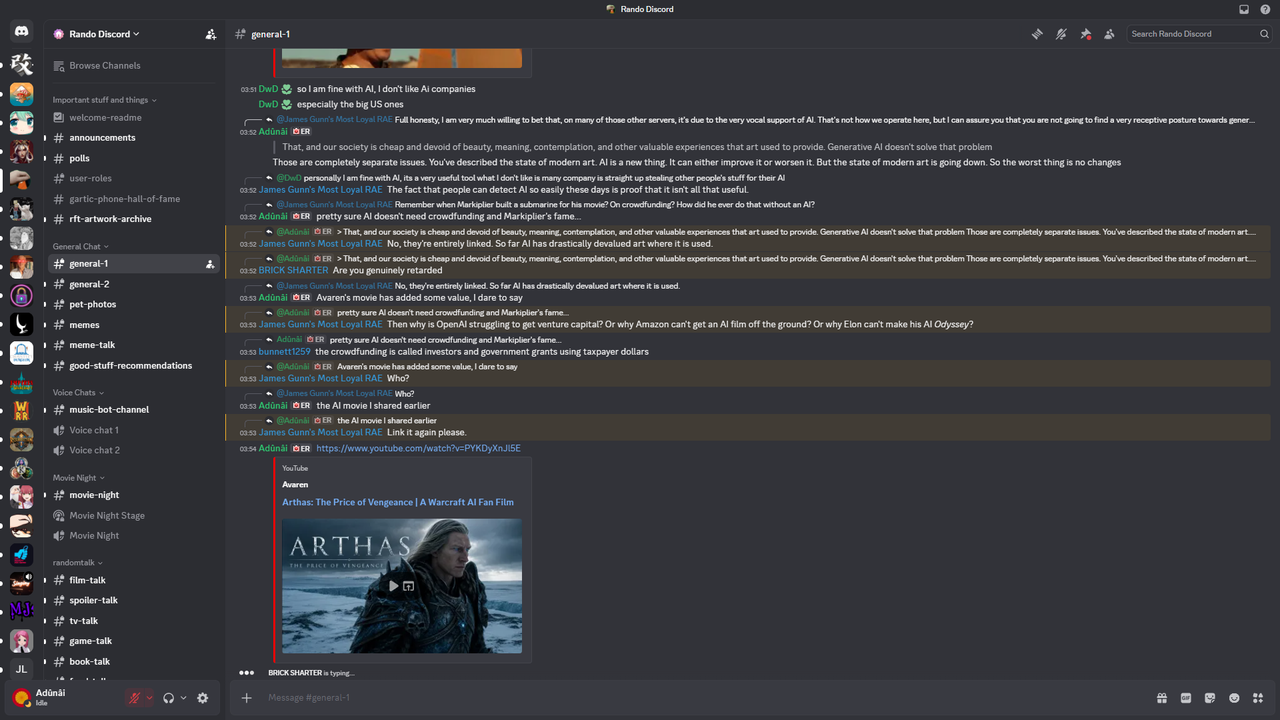1280x720 pixels.
Task: Click the plus attachment button
Action: point(247,698)
